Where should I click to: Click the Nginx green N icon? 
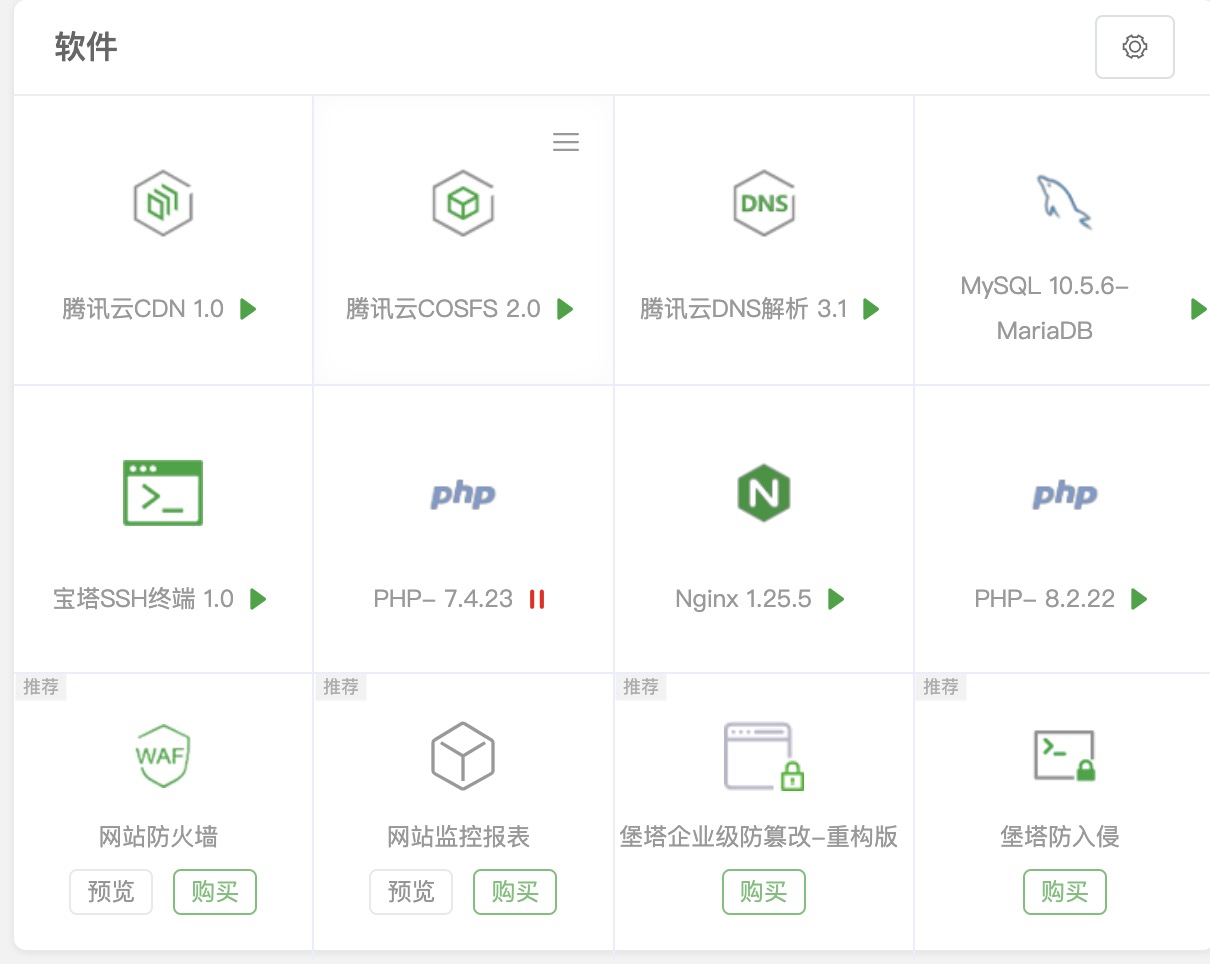764,493
